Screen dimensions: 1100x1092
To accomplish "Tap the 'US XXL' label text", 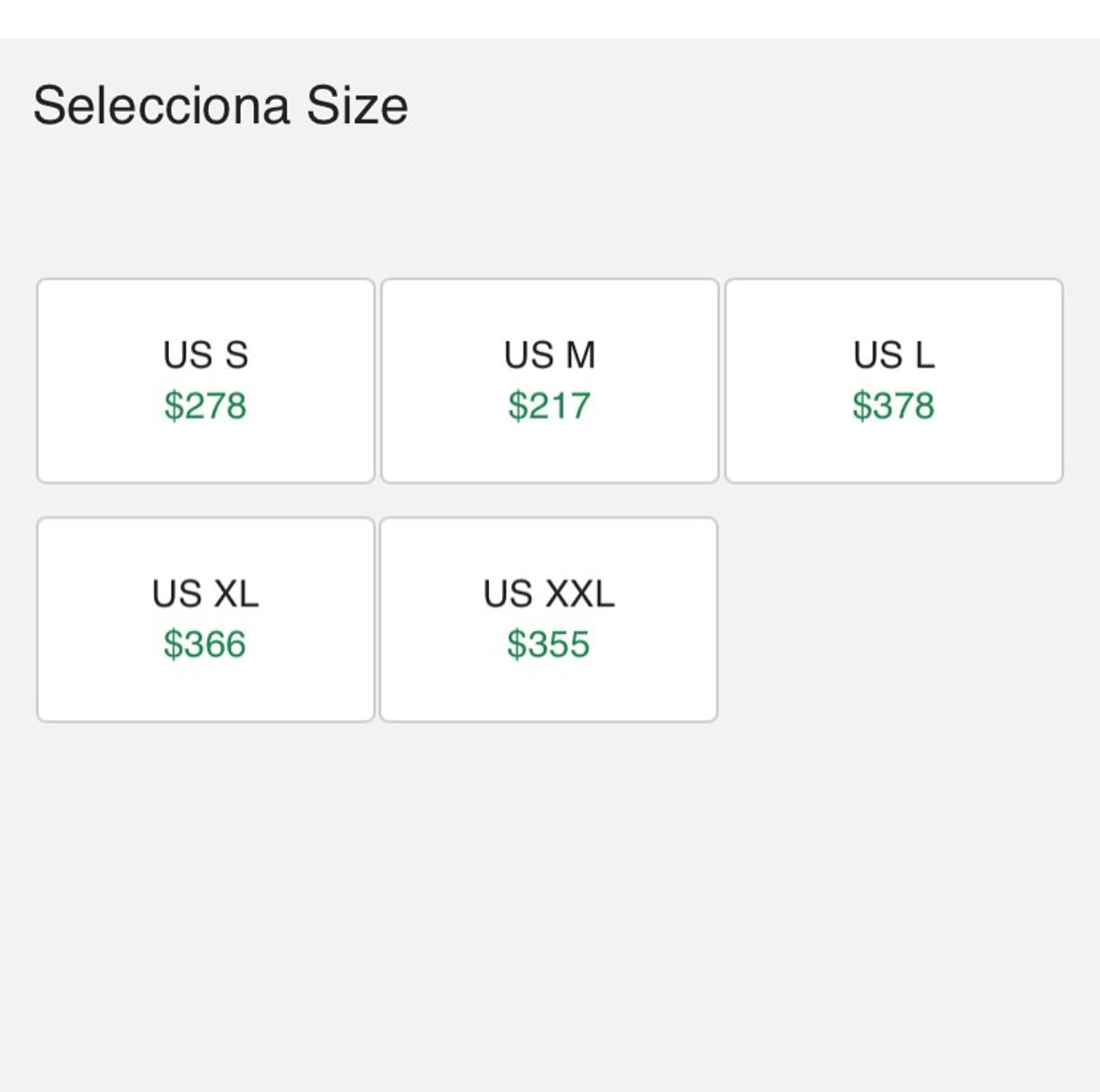I will [x=549, y=594].
